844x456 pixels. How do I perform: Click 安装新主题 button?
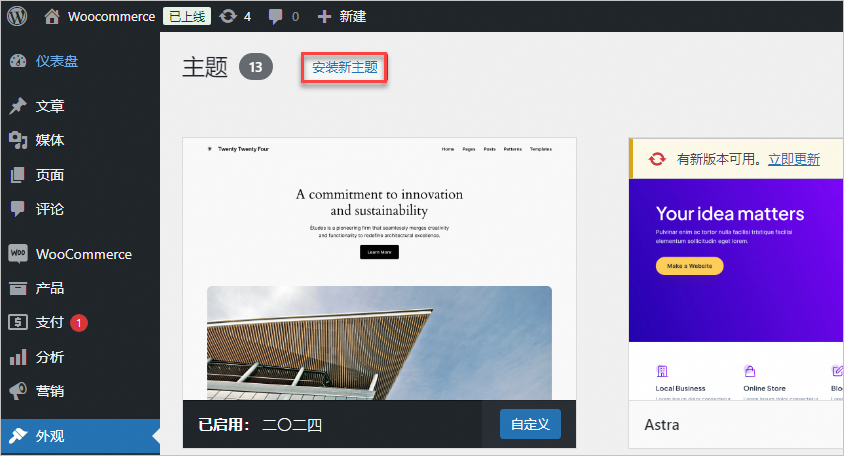345,68
